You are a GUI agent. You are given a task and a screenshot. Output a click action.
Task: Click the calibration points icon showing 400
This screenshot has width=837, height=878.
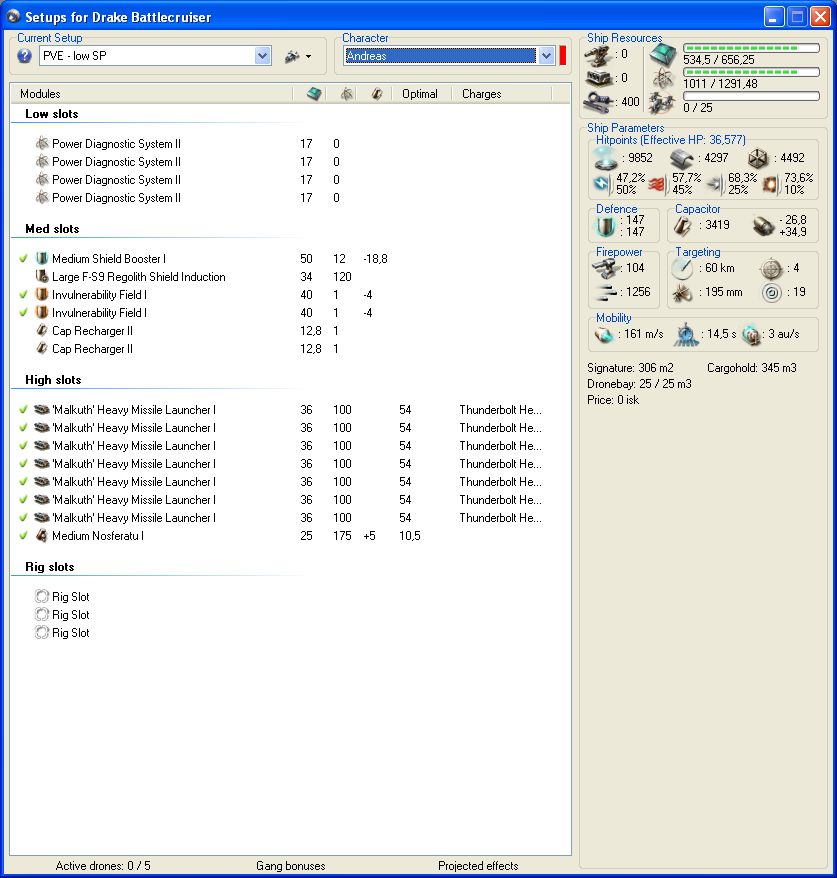coord(600,102)
